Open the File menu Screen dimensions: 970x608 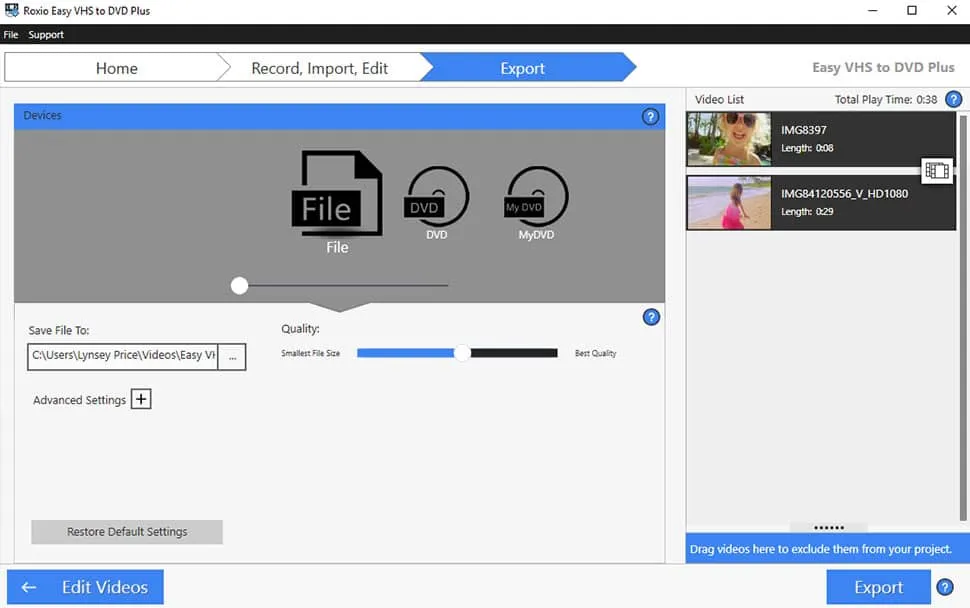(x=11, y=35)
